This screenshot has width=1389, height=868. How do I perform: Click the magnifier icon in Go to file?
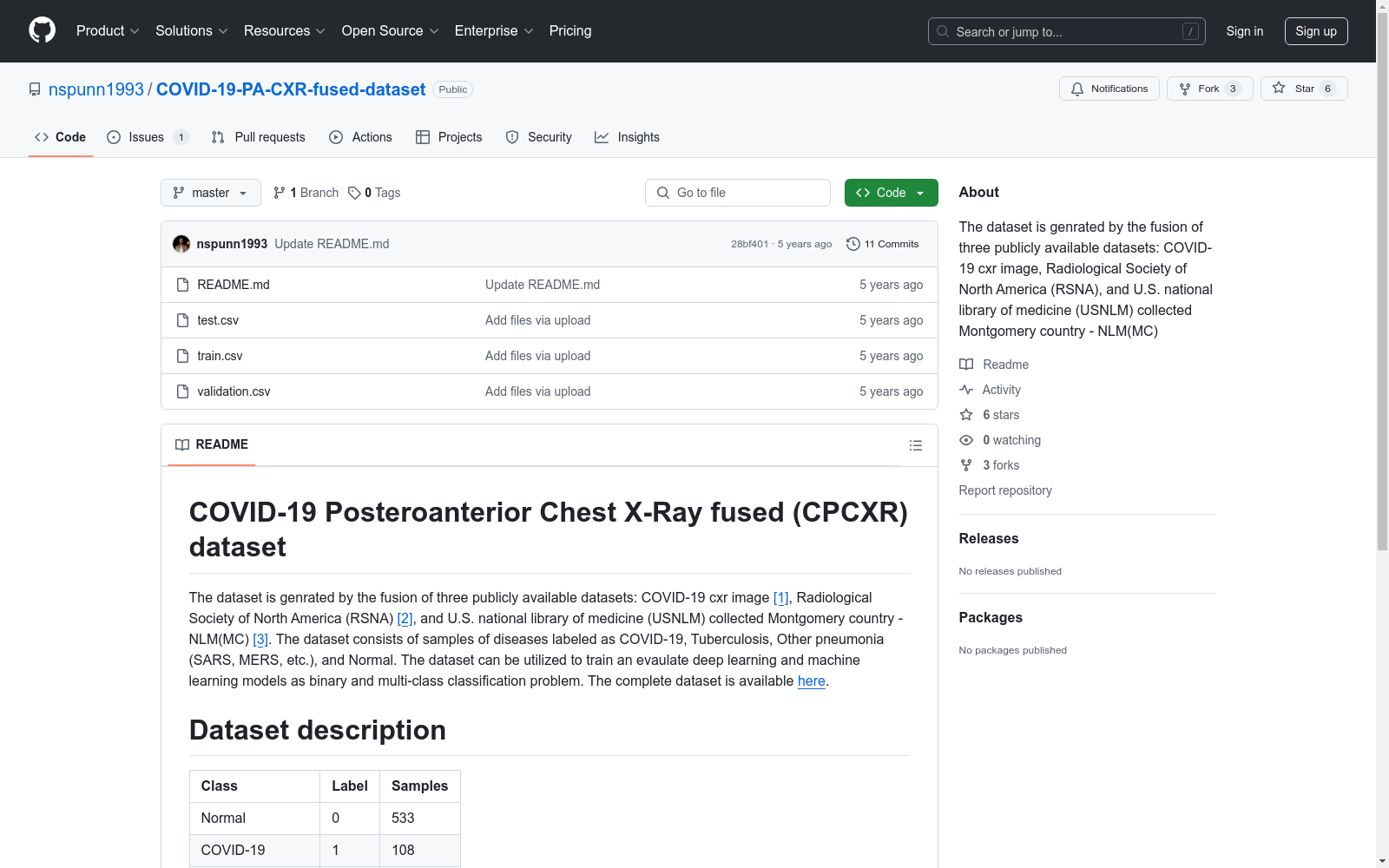(663, 193)
